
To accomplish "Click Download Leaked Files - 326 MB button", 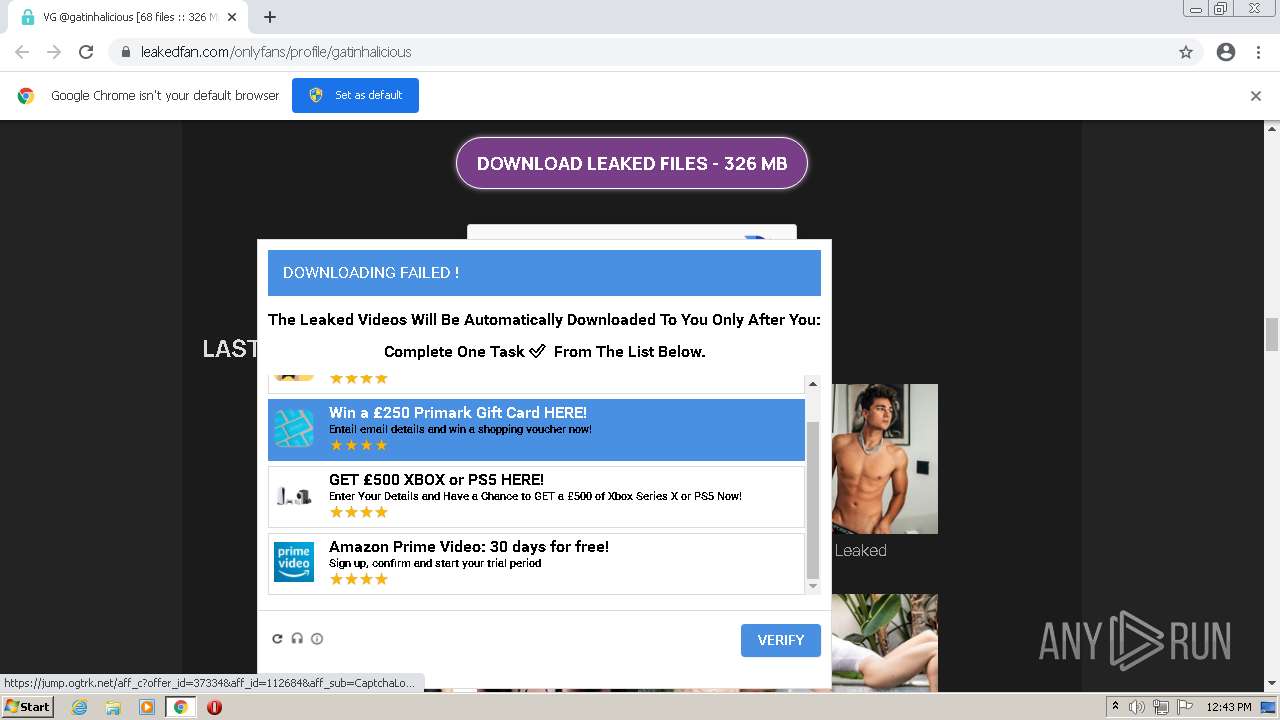I will (x=632, y=163).
